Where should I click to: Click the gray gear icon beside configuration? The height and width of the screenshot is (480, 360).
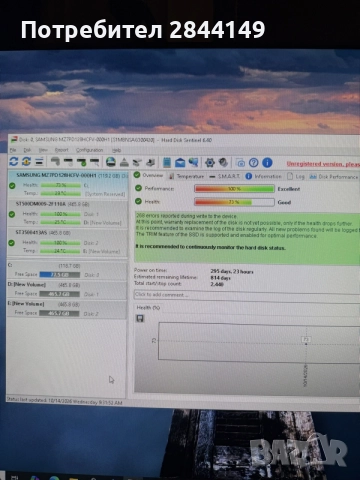pos(223,163)
